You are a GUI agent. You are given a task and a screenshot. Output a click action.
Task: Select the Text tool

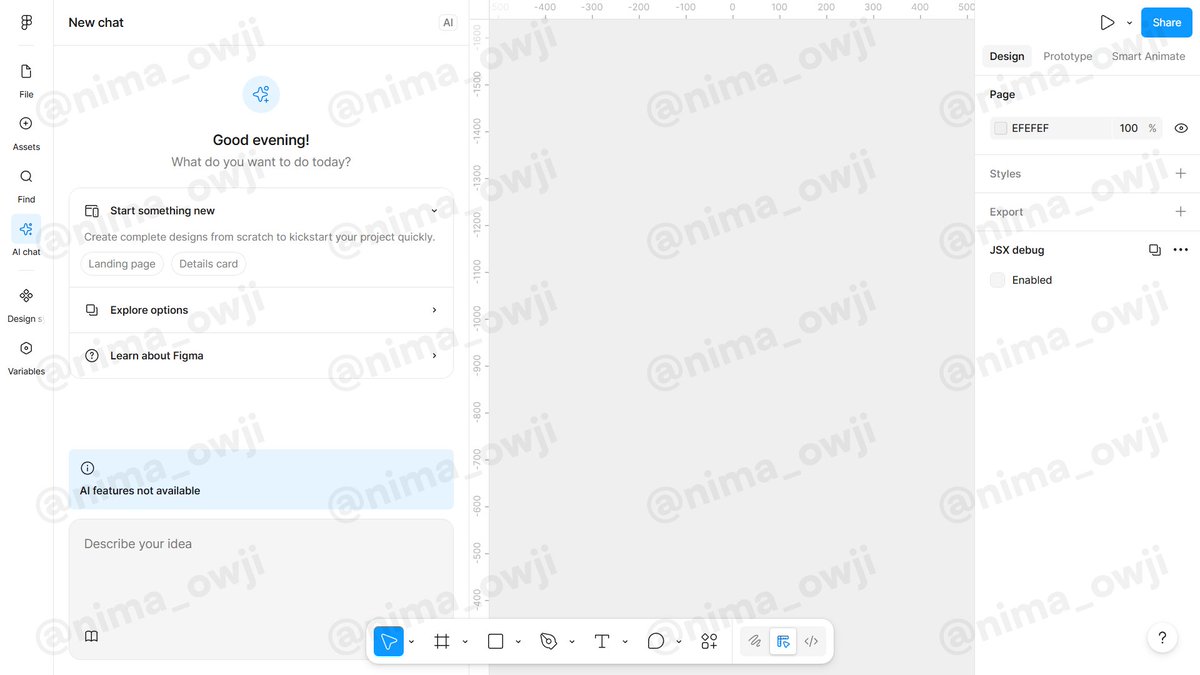(x=601, y=641)
